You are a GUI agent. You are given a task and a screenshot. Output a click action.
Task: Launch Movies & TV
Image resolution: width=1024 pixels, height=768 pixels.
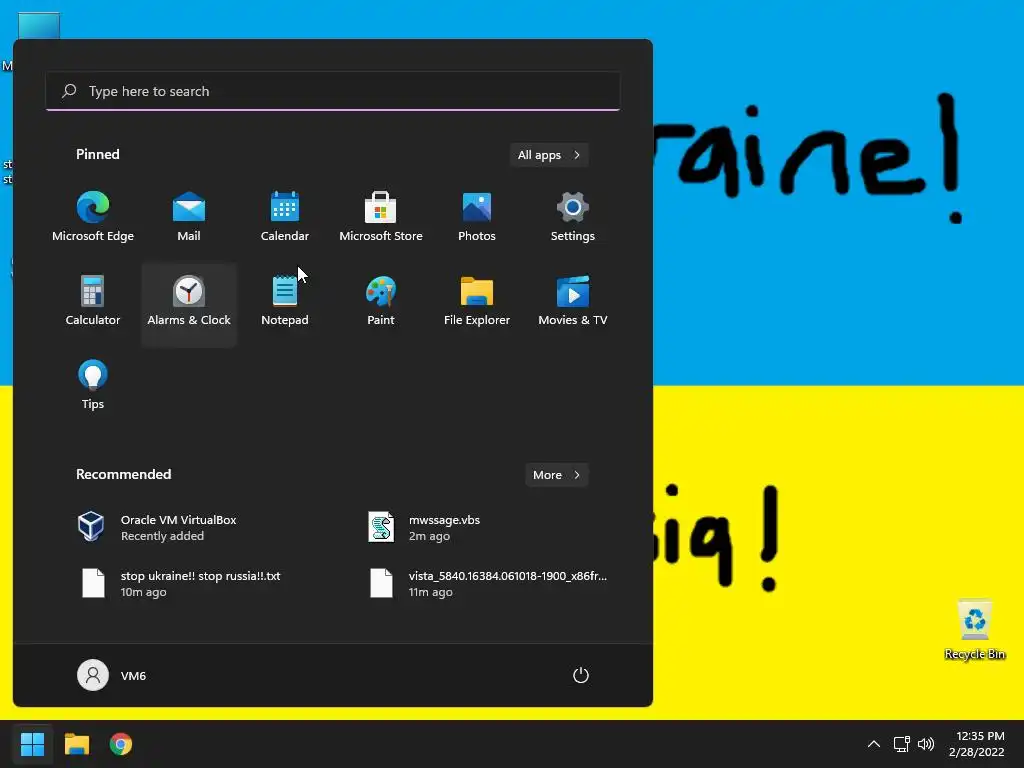click(573, 302)
